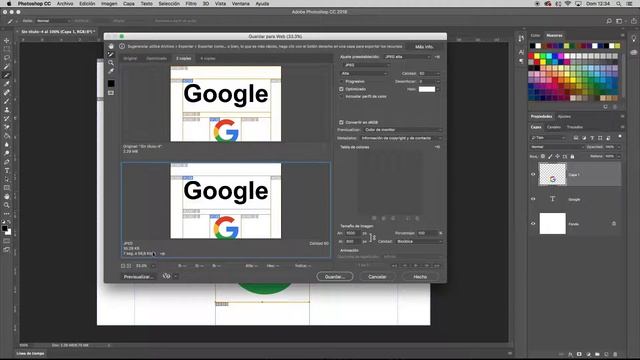Click the Más info. button
This screenshot has width=640, height=360.
pos(424,47)
